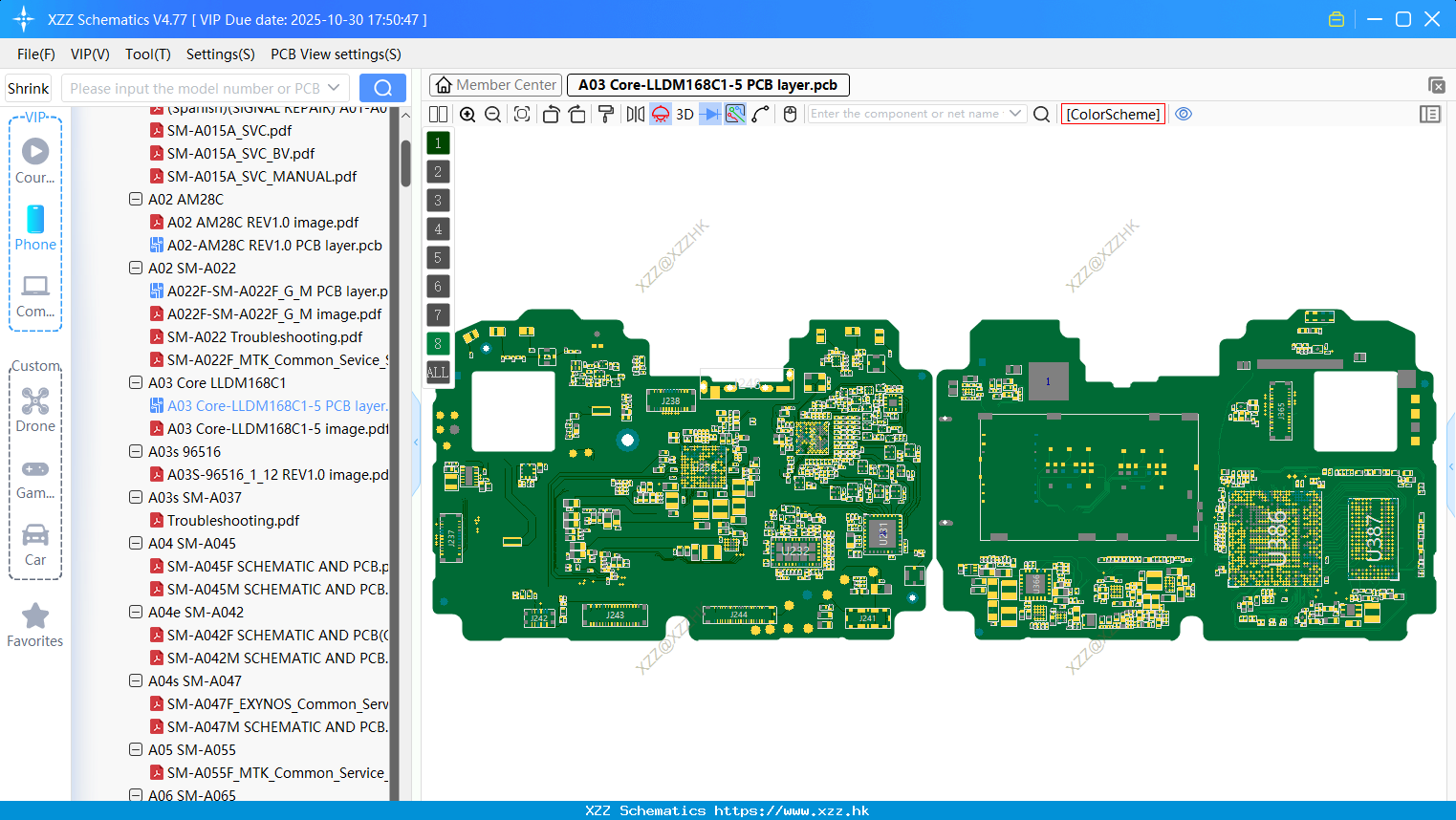This screenshot has width=1456, height=820.
Task: Select the paint roller highlight tool
Action: click(606, 114)
